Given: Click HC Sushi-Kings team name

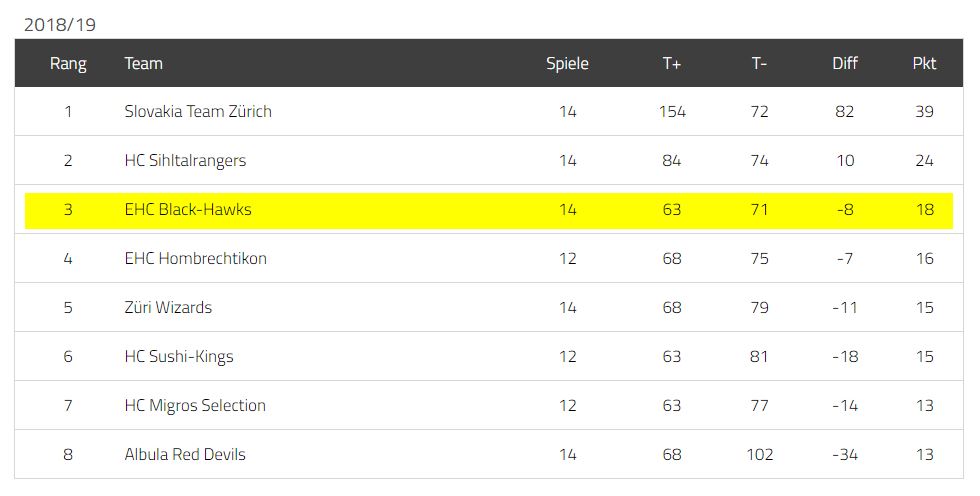Looking at the screenshot, I should 179,356.
